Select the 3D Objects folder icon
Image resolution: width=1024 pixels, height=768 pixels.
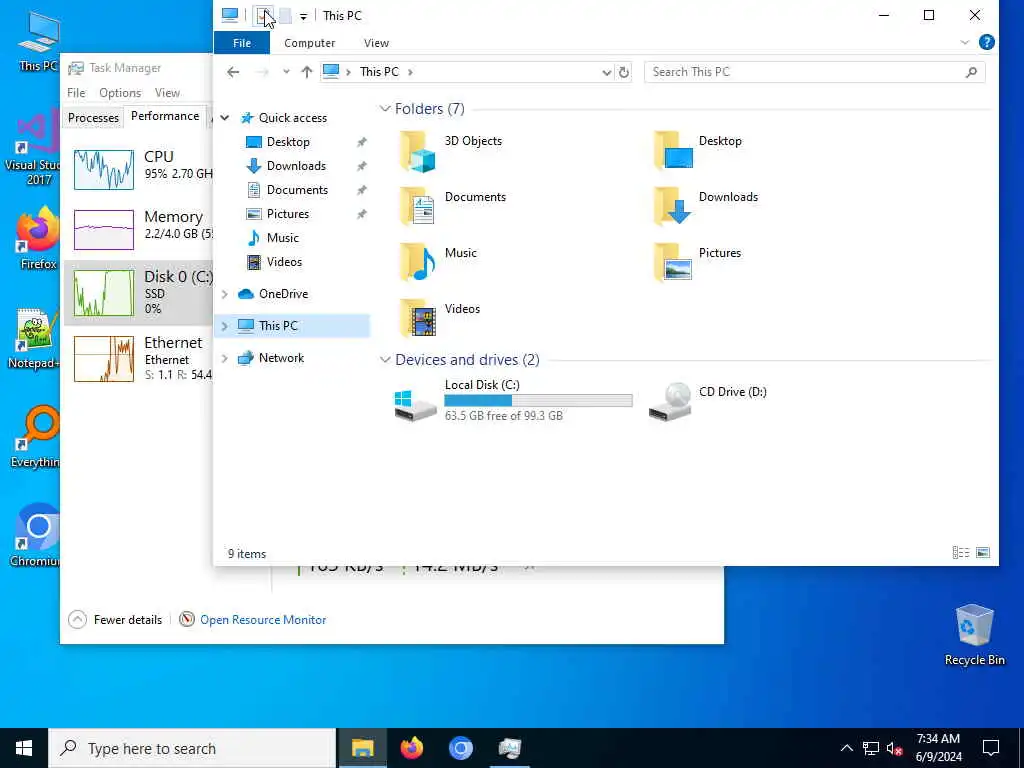click(417, 151)
